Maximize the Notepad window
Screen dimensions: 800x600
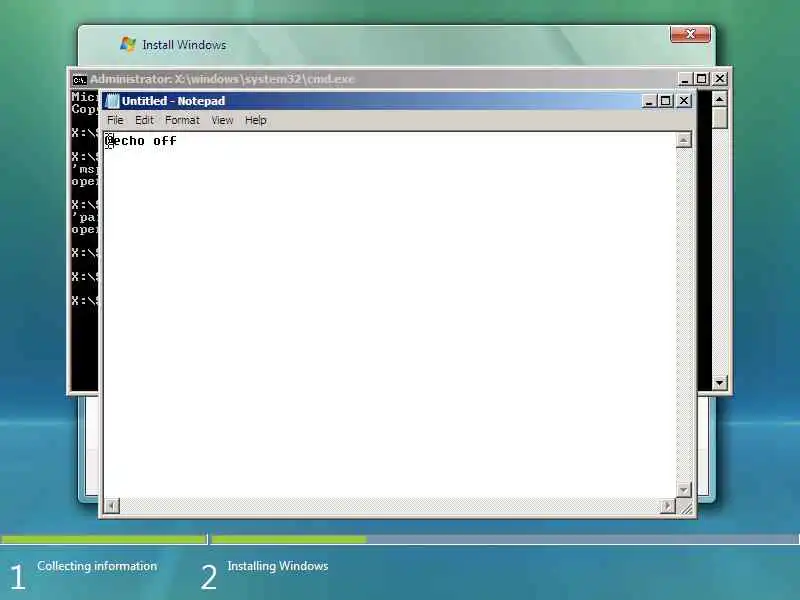(x=665, y=101)
